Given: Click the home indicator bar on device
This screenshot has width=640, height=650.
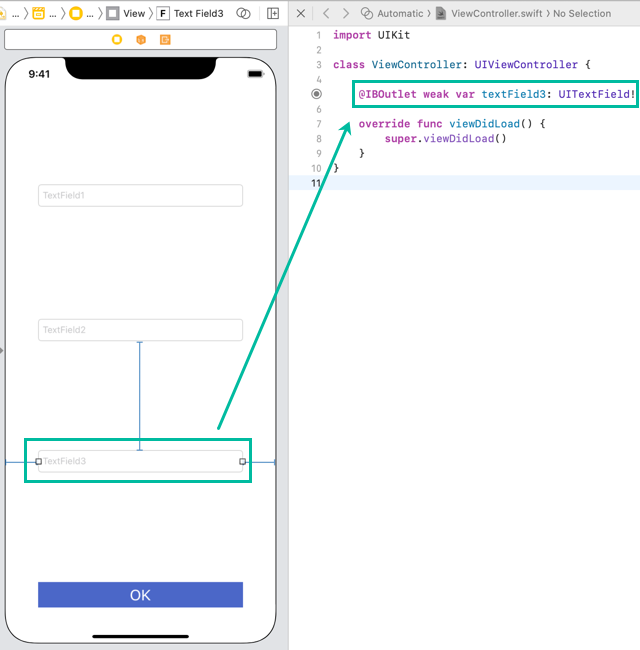Looking at the screenshot, I should (x=141, y=636).
